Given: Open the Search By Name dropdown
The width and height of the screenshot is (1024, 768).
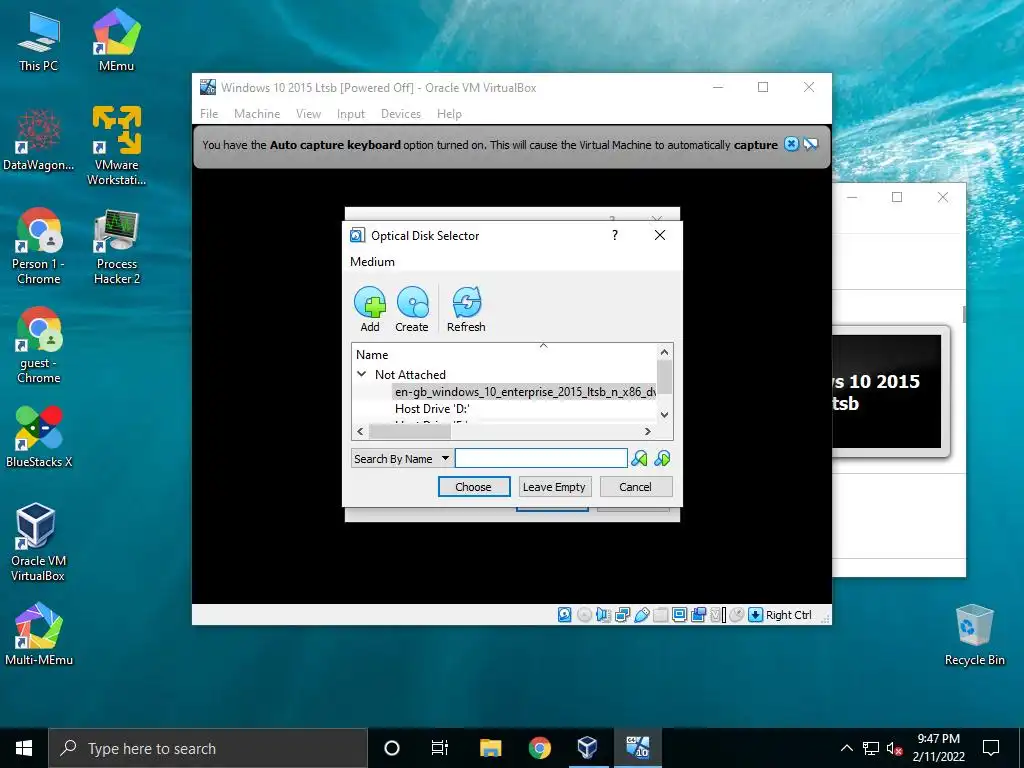Looking at the screenshot, I should tap(402, 458).
